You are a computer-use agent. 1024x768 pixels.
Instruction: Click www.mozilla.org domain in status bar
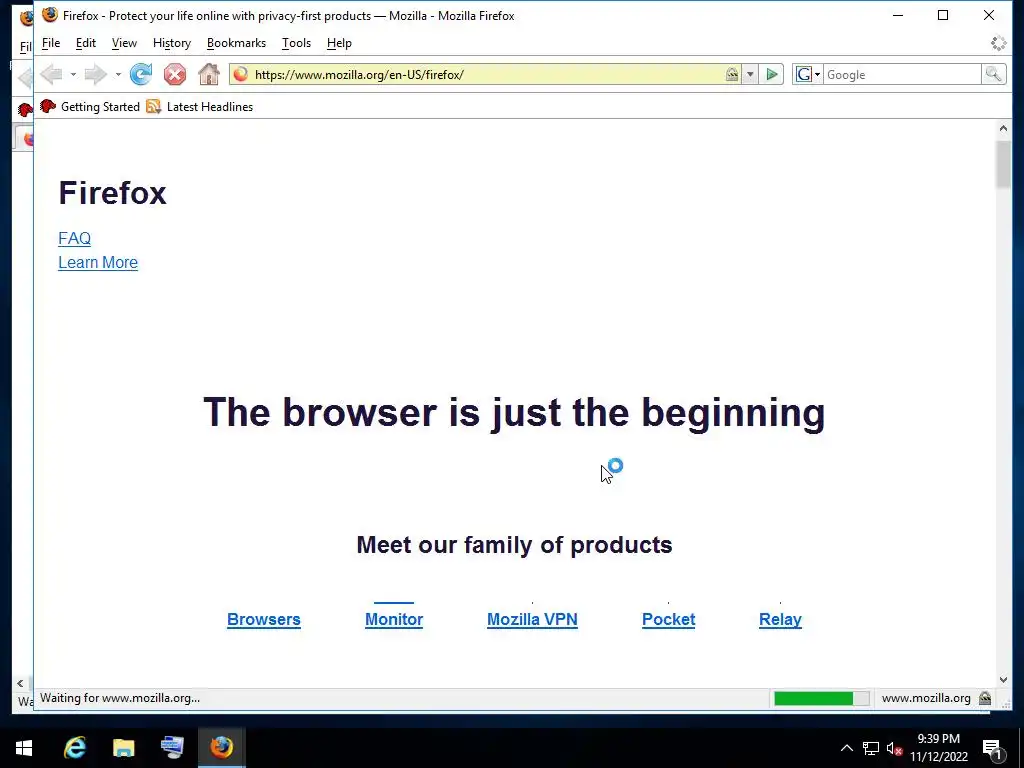926,698
